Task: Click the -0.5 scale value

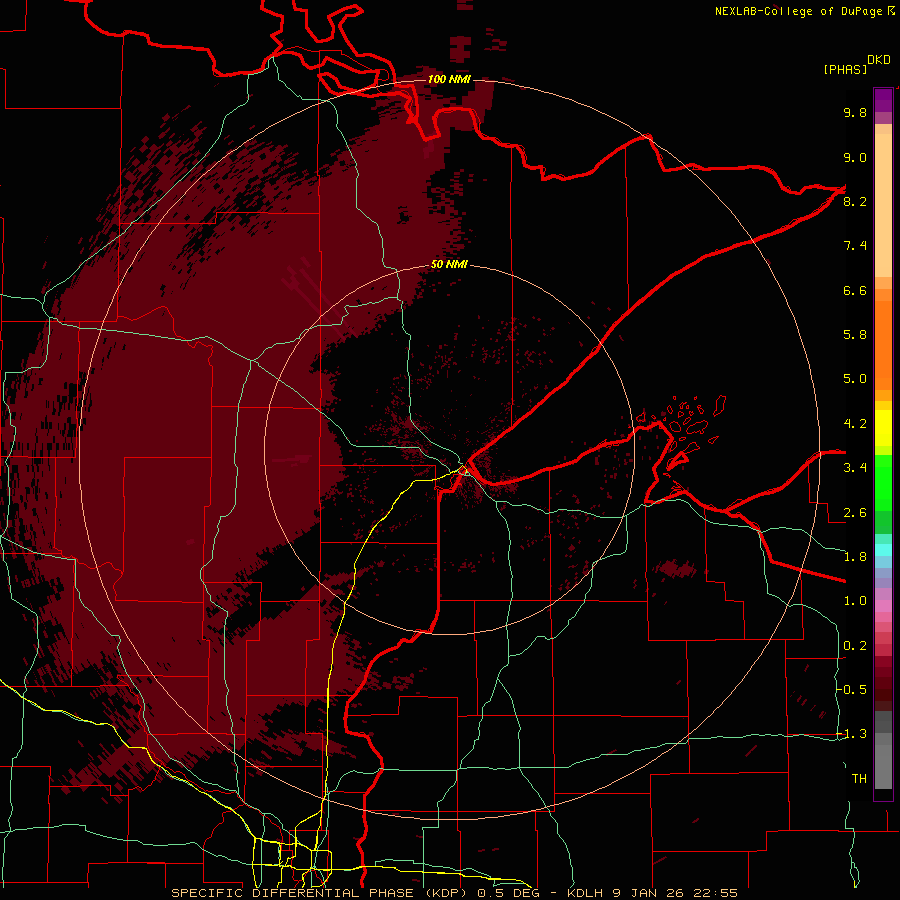Action: (x=852, y=689)
